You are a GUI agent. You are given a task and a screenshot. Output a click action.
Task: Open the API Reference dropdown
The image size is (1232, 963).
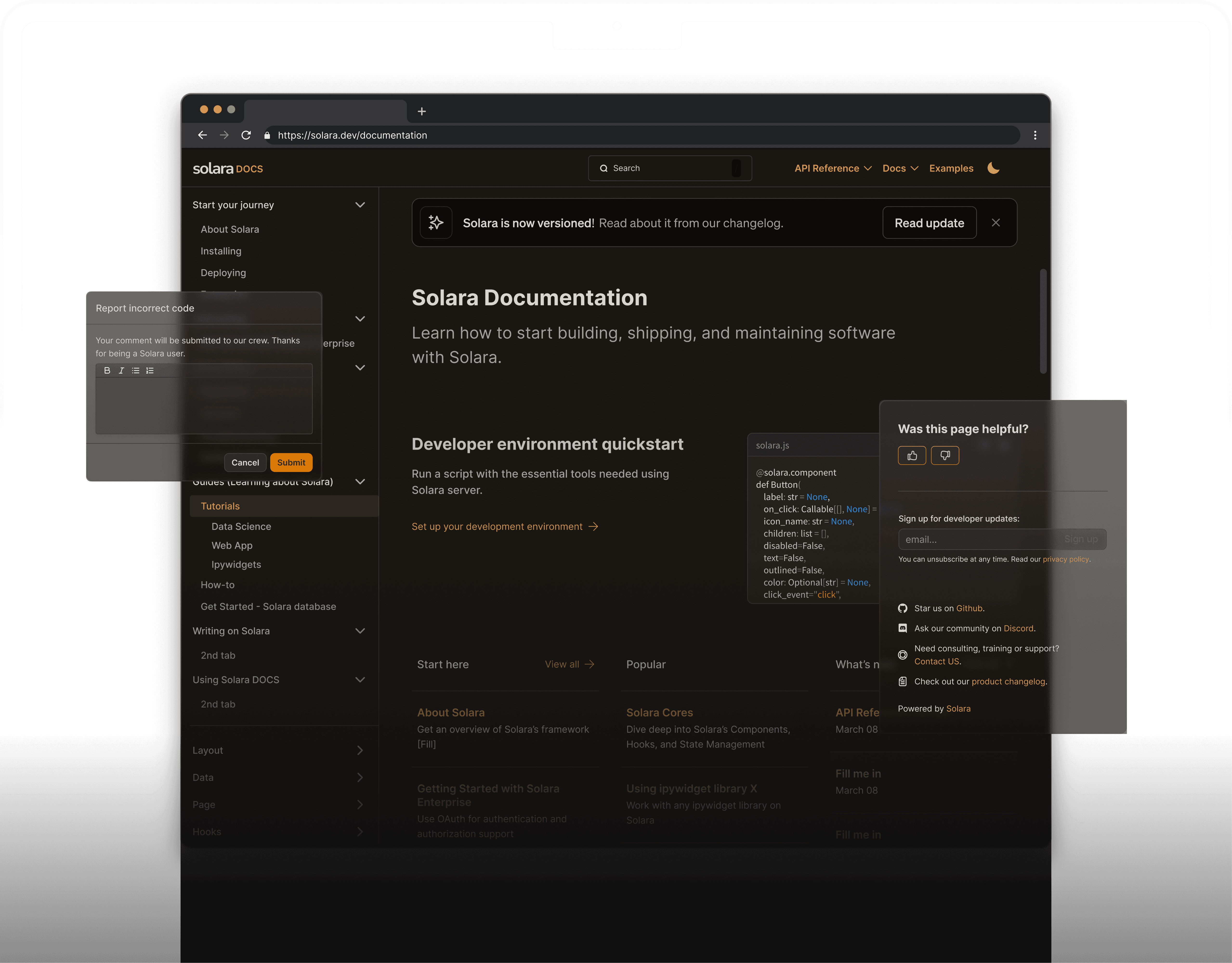pos(833,168)
